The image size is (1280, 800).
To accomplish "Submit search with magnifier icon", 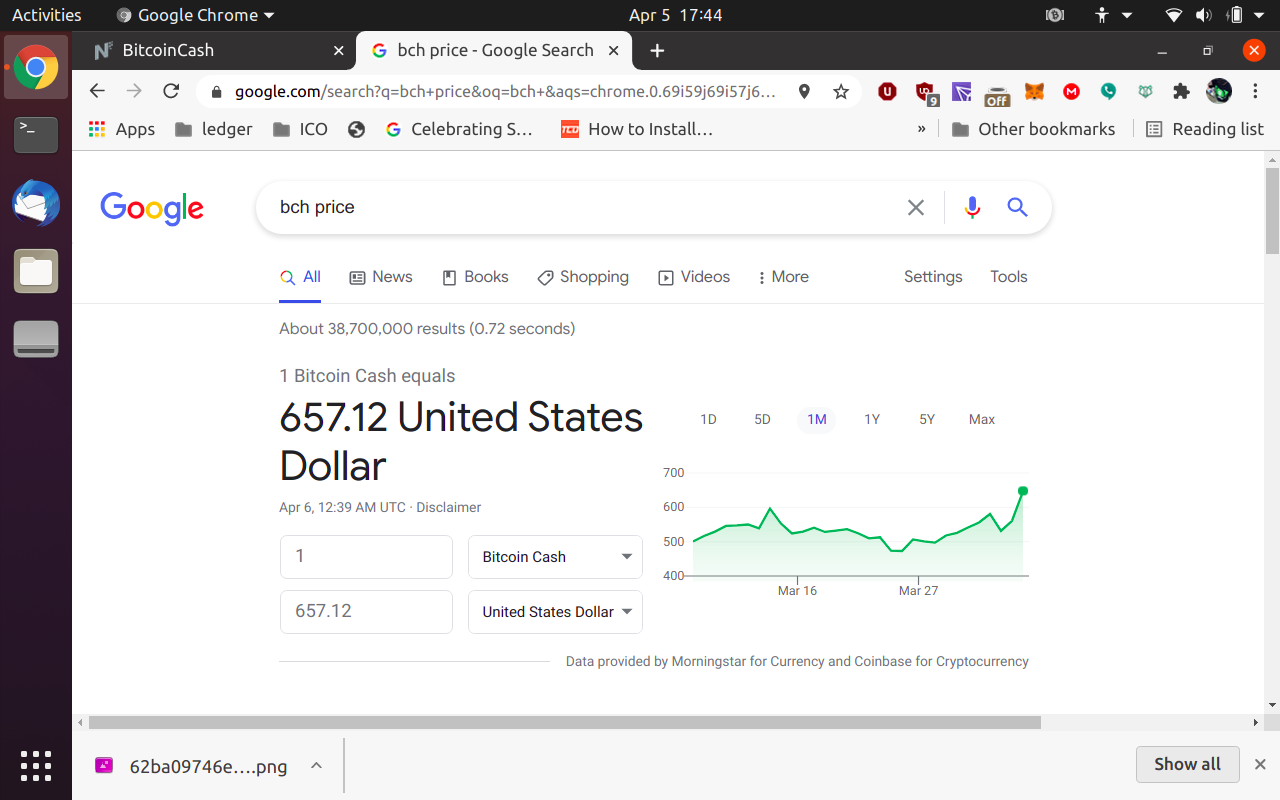I will tap(1017, 207).
